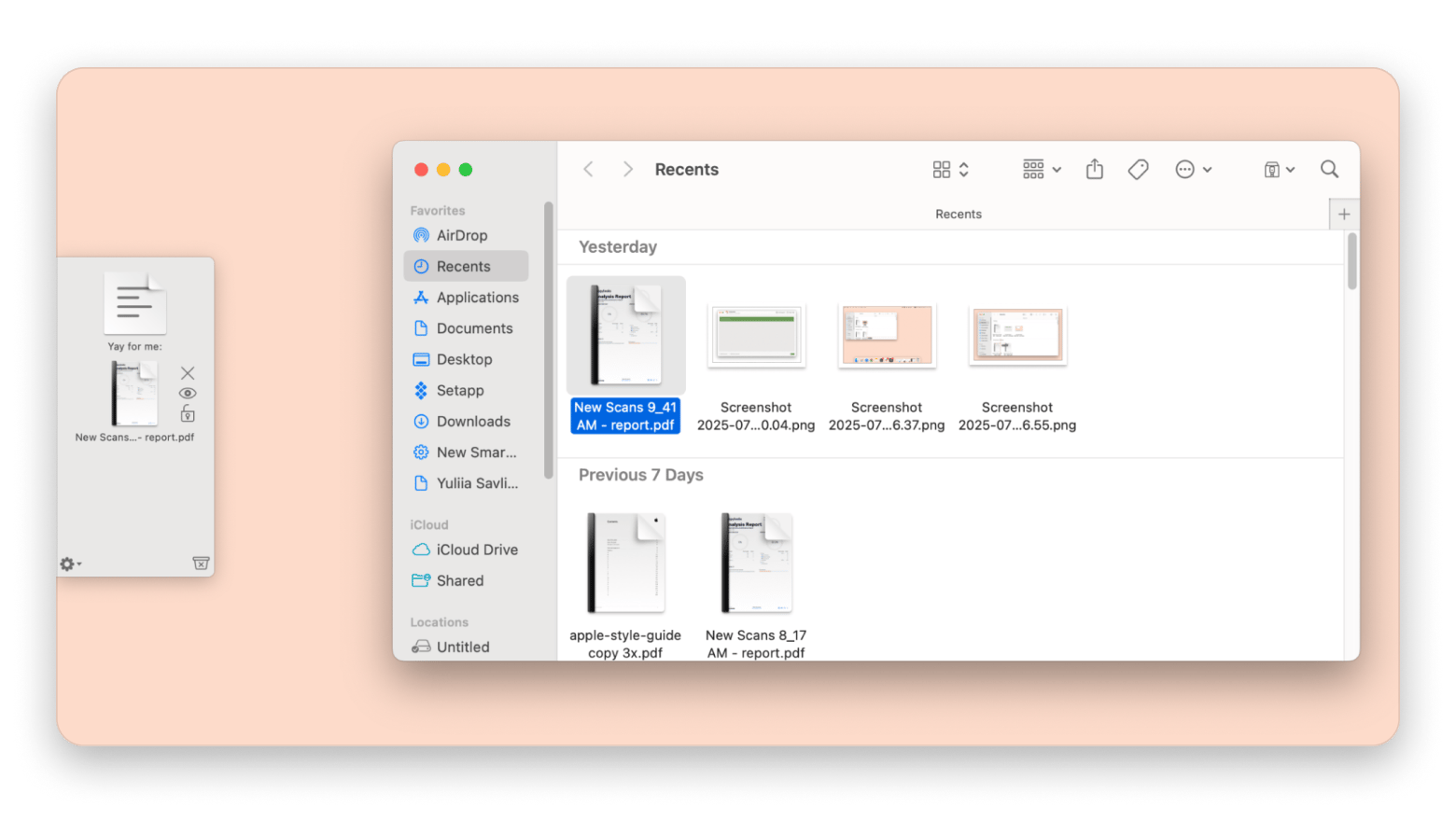The image size is (1456, 821).
Task: Remove the file using the shelf X icon
Action: [188, 373]
